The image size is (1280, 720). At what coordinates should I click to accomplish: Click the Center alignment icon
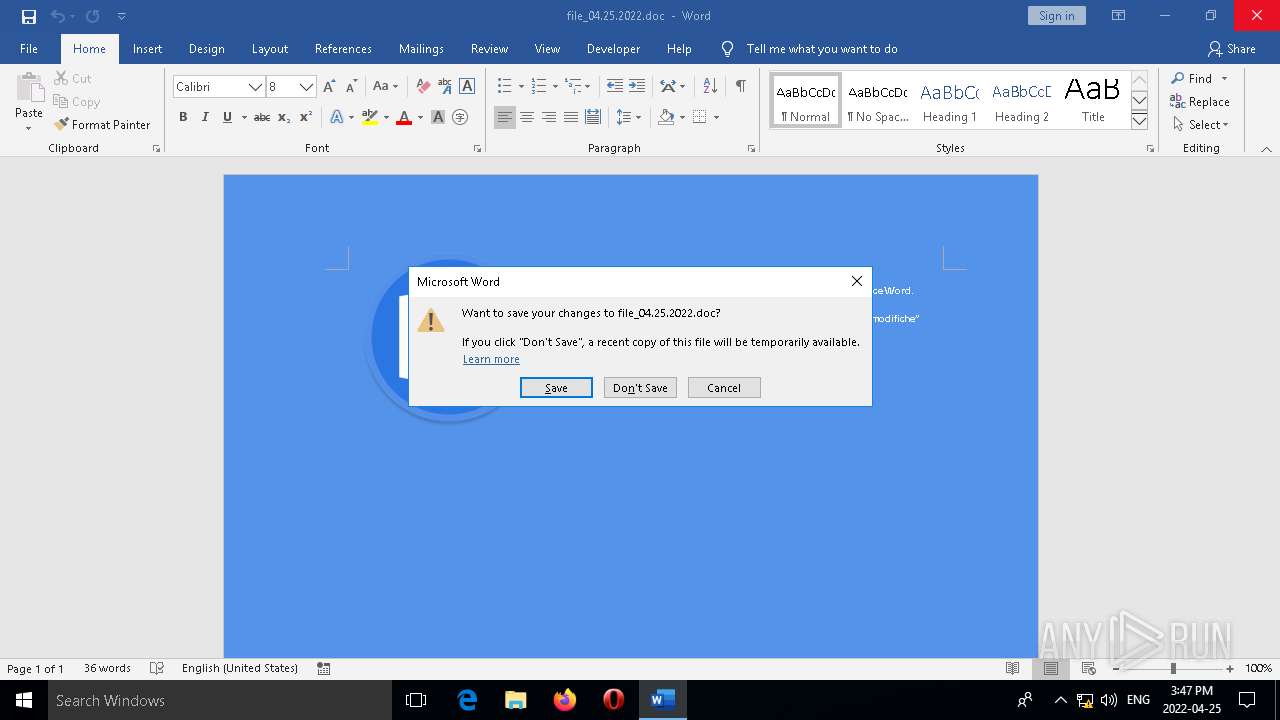click(x=527, y=117)
